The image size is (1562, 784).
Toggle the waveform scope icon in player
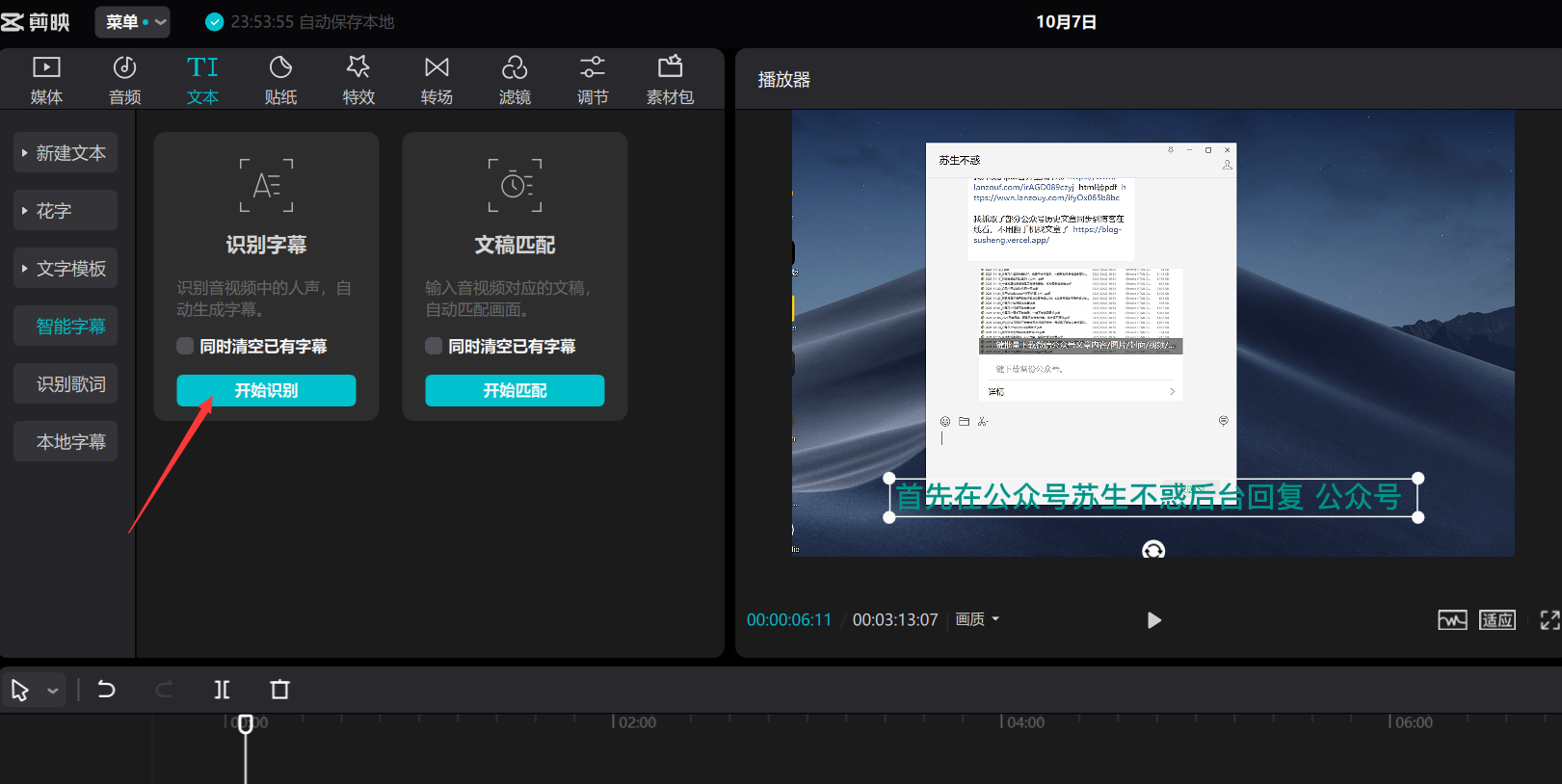coord(1452,620)
